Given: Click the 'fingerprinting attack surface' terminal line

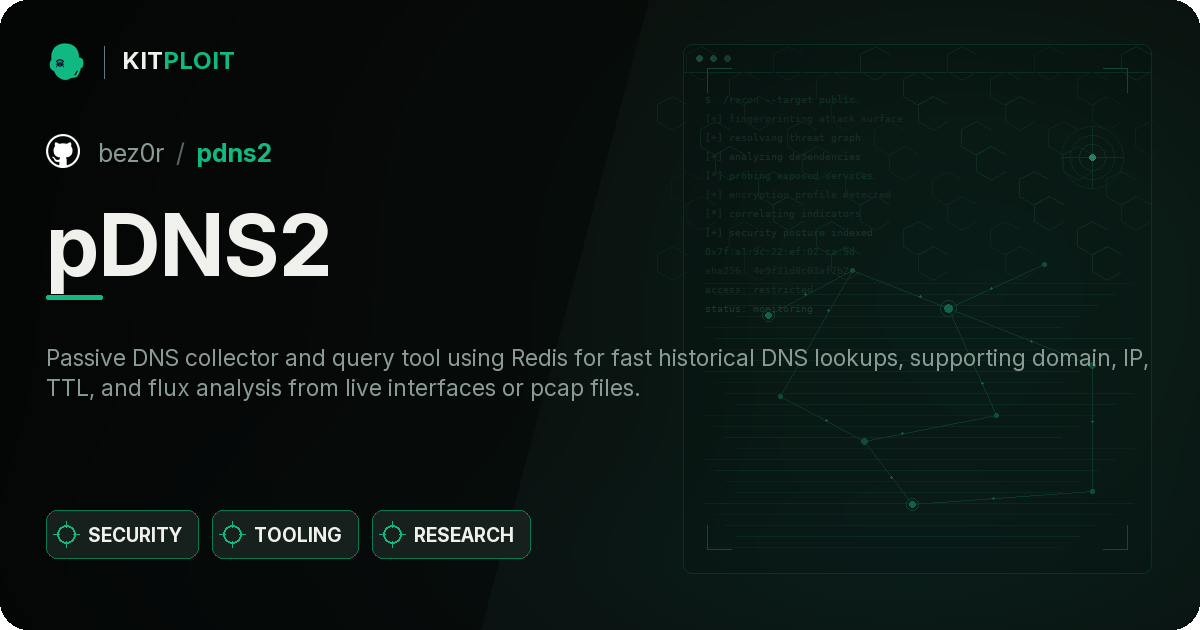Looking at the screenshot, I should coord(803,119).
